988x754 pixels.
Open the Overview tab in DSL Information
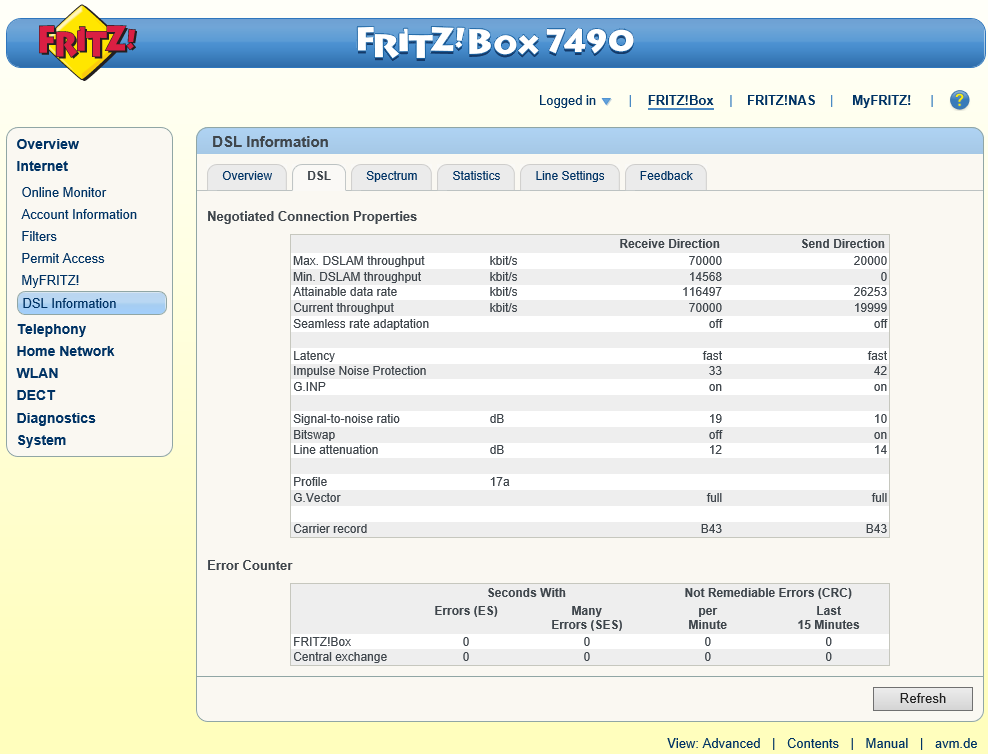(247, 176)
